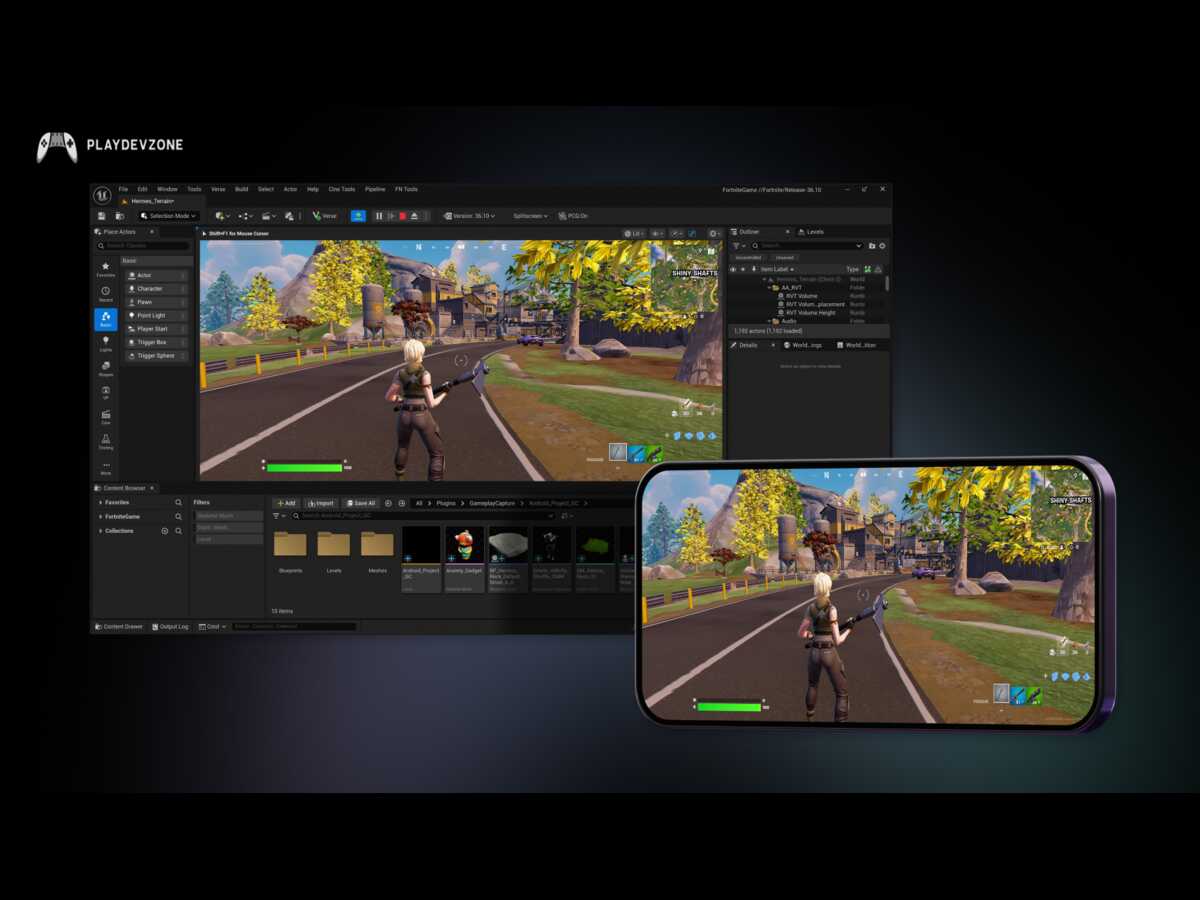This screenshot has height=900, width=1200.
Task: Open the Verse menu
Action: pyautogui.click(x=218, y=189)
